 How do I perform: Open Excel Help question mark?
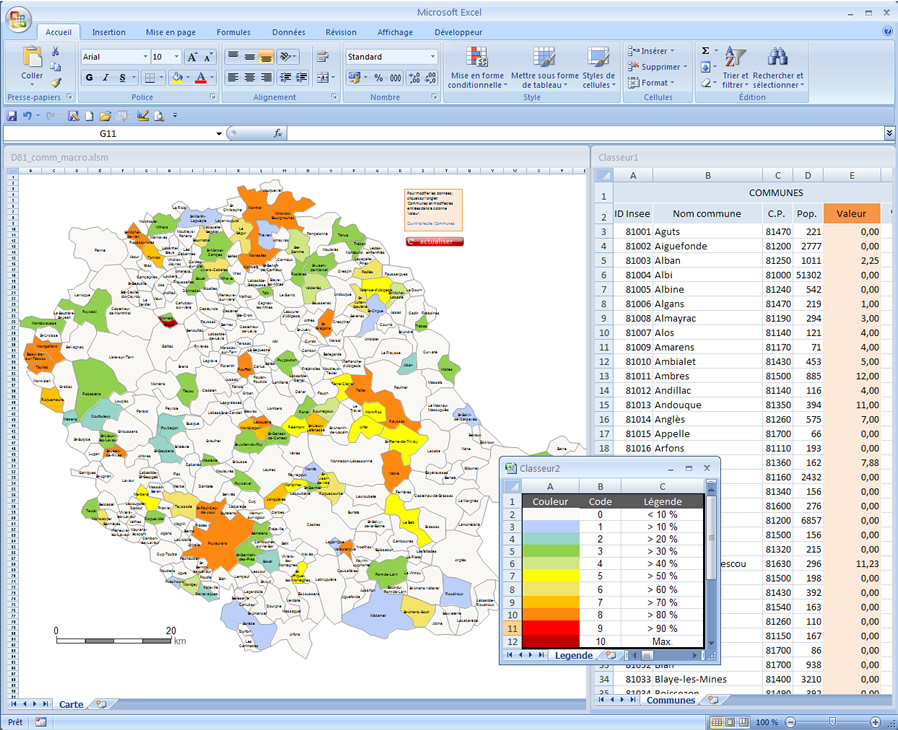coord(888,31)
